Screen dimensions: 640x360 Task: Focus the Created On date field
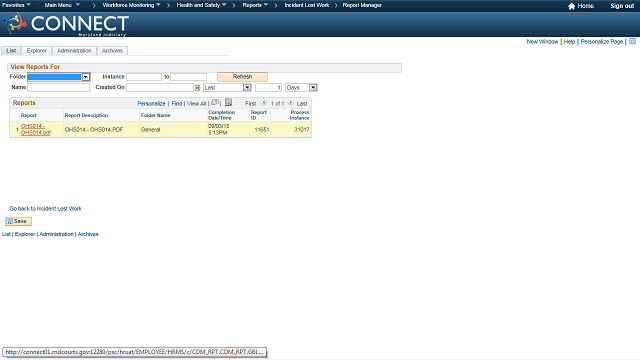[x=160, y=87]
